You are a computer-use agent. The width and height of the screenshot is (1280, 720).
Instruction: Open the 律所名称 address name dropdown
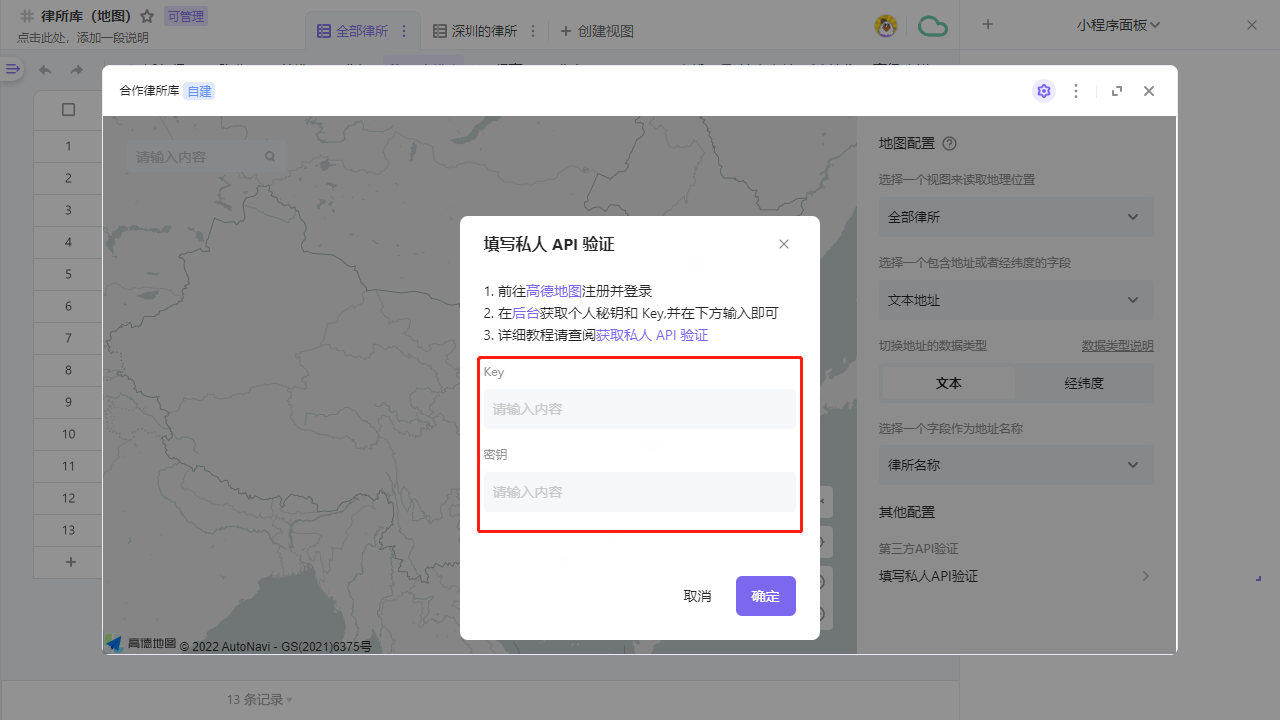1016,465
